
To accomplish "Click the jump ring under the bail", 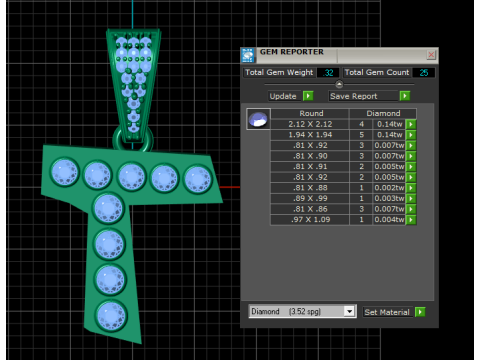I will [133, 139].
